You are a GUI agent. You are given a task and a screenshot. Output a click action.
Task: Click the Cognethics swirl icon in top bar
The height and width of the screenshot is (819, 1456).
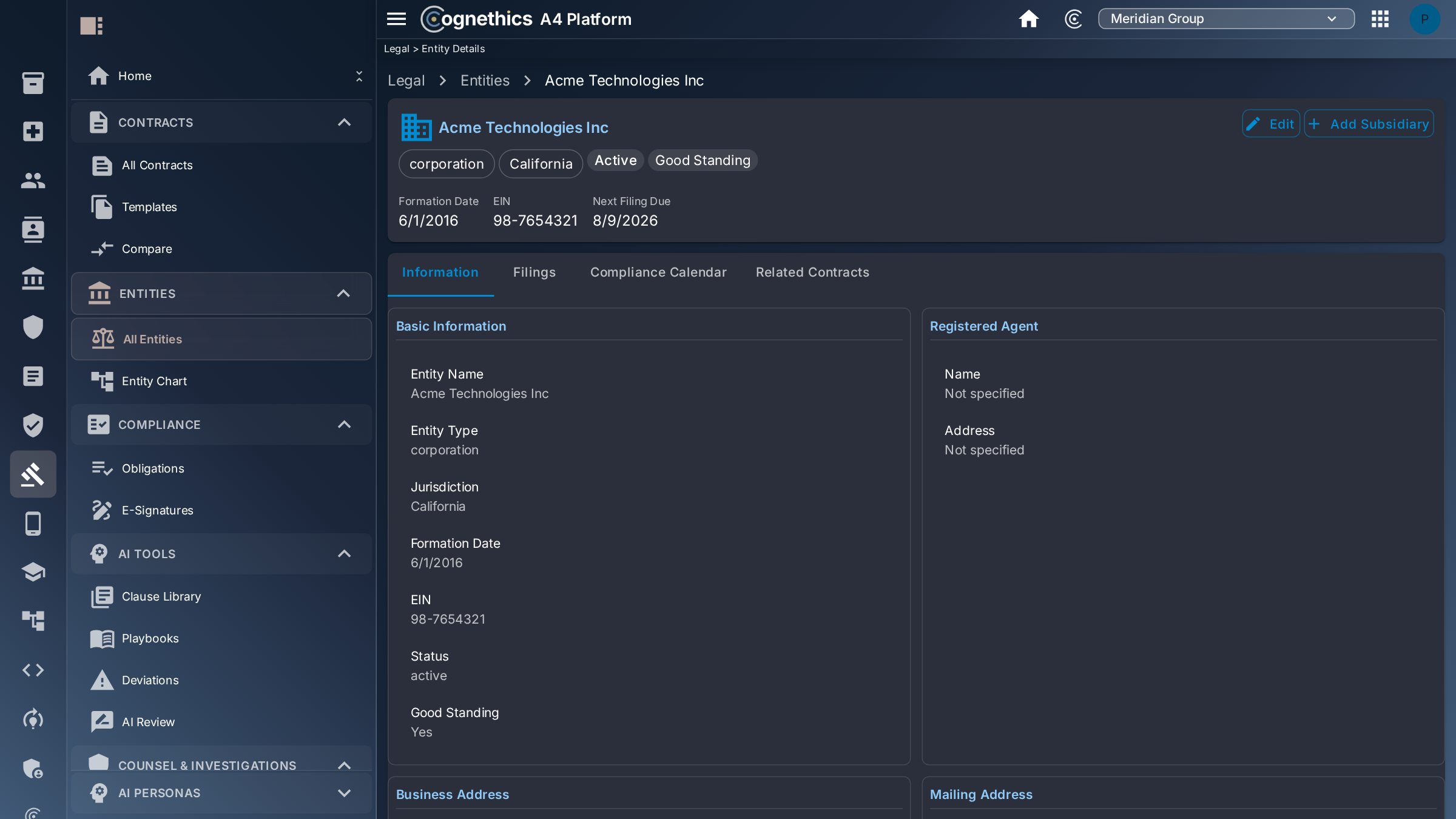[x=1073, y=19]
